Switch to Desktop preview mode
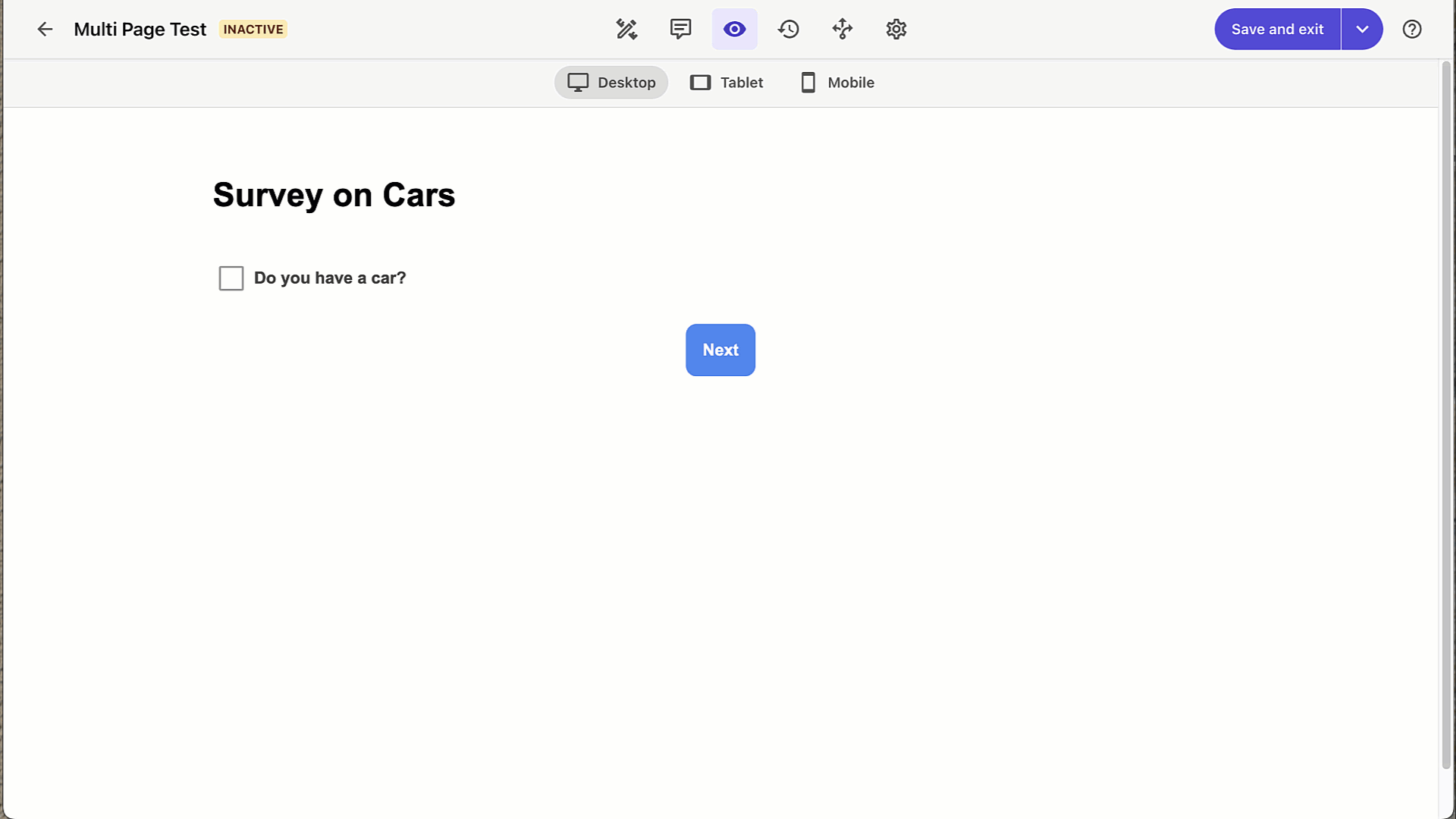The width and height of the screenshot is (1456, 819). click(x=611, y=82)
